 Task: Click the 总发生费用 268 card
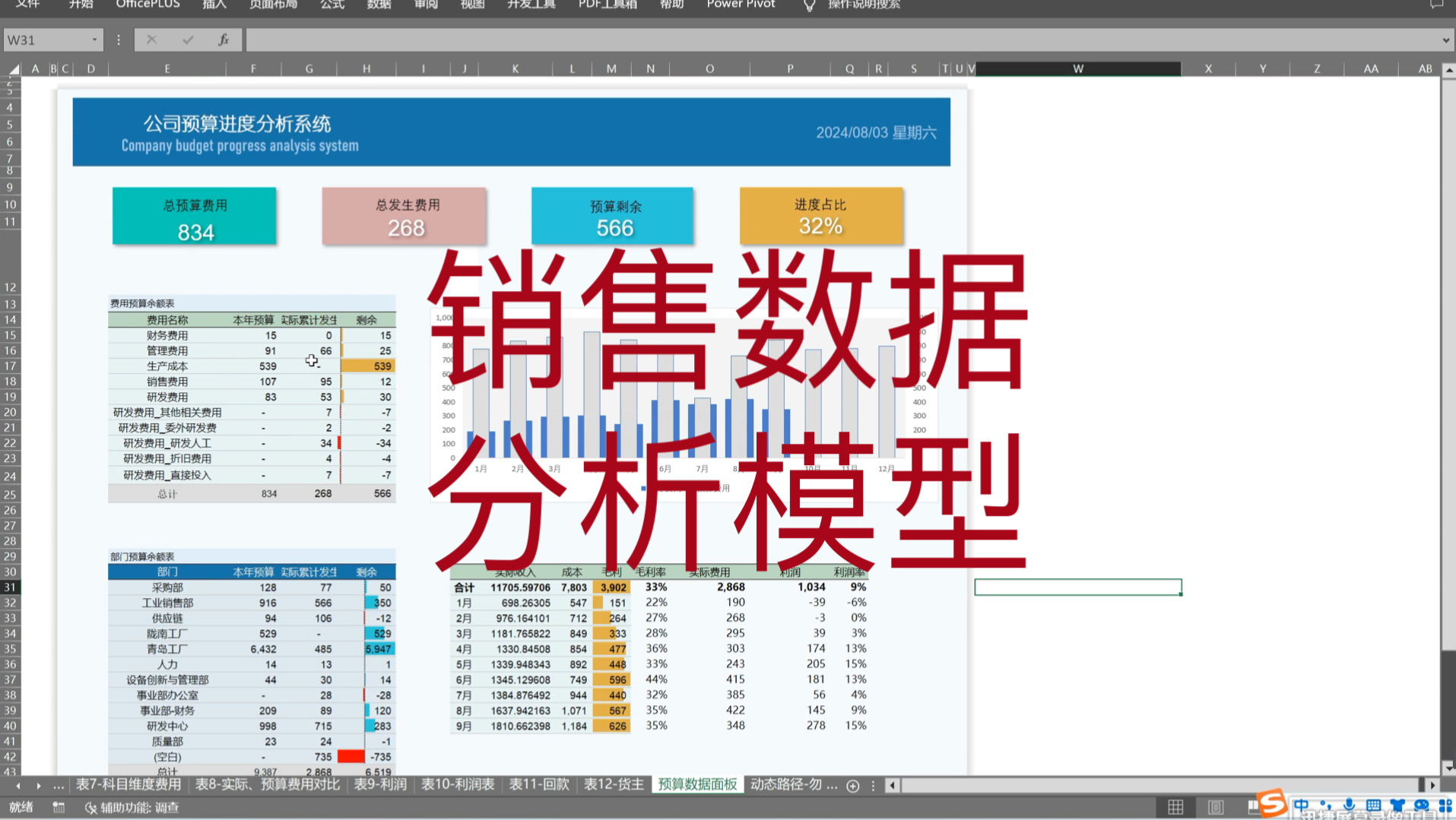(x=404, y=217)
